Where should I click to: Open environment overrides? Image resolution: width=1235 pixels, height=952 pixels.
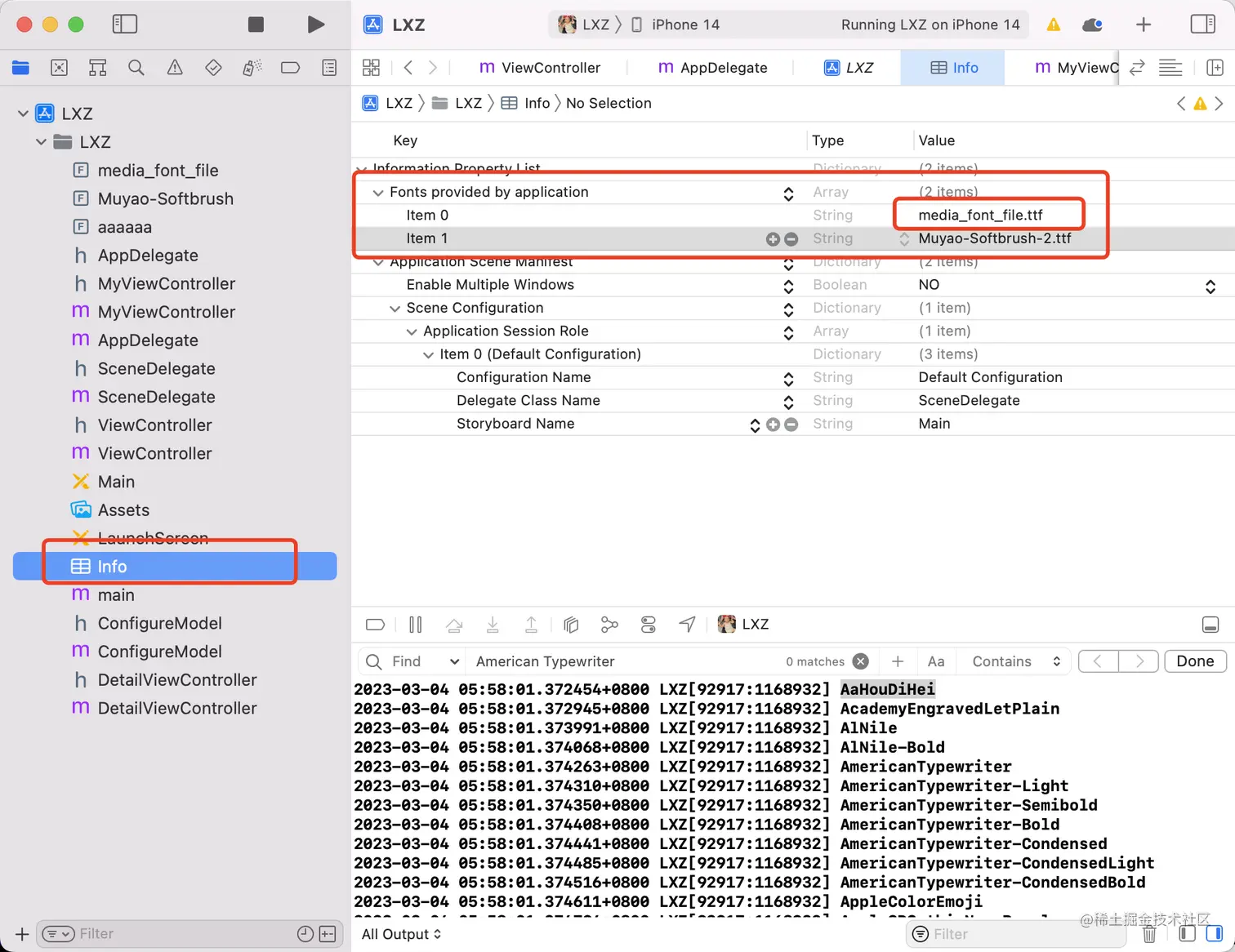click(x=649, y=625)
